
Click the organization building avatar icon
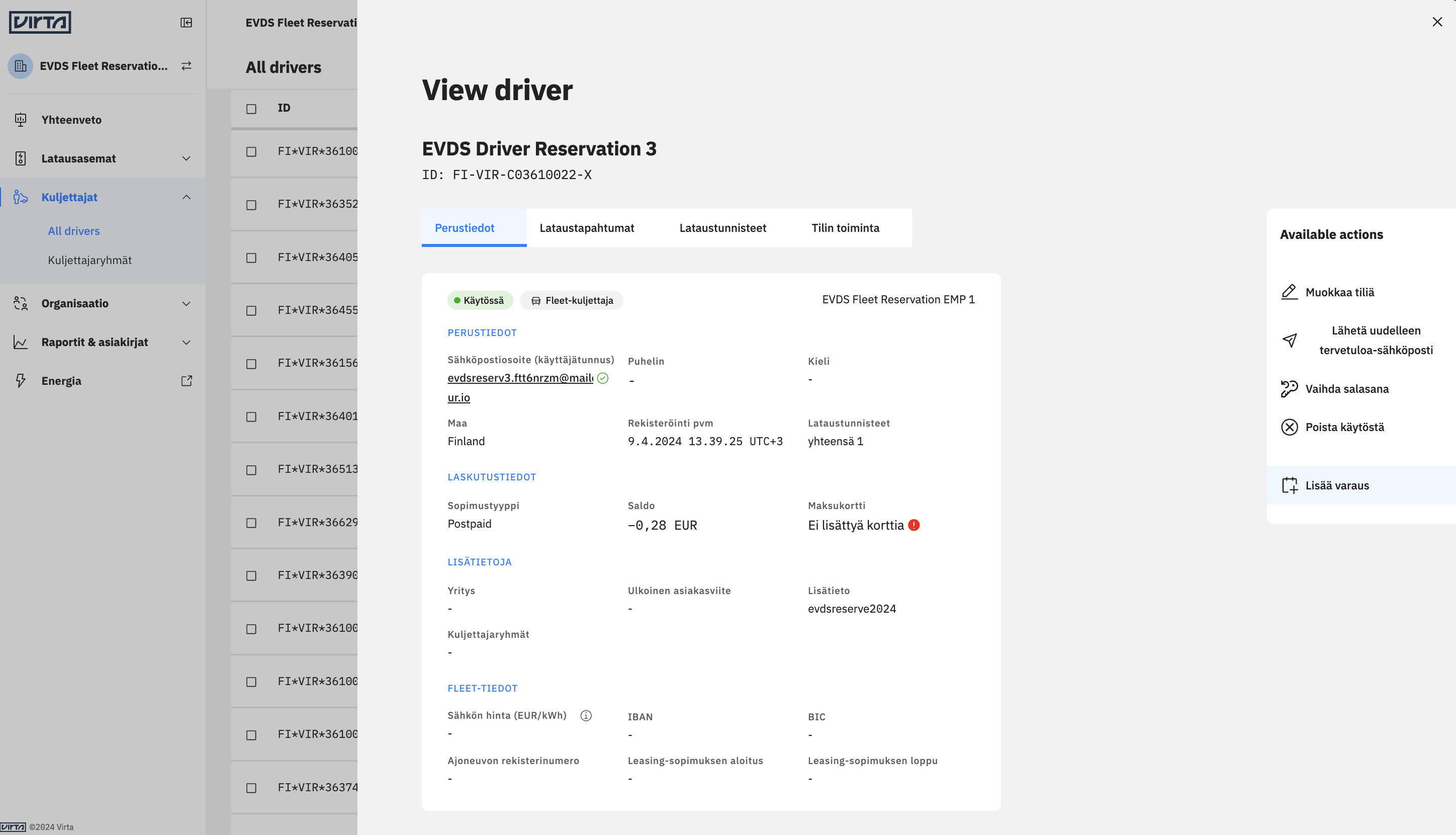(x=21, y=66)
